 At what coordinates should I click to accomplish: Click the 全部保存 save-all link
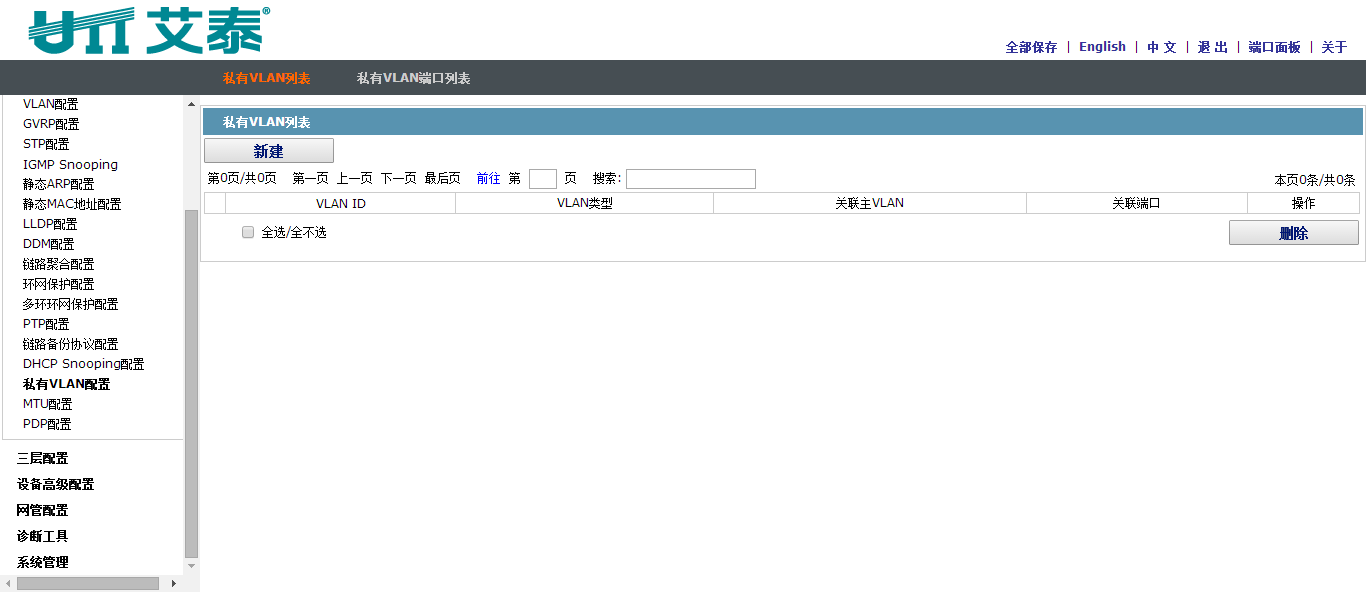(1030, 46)
